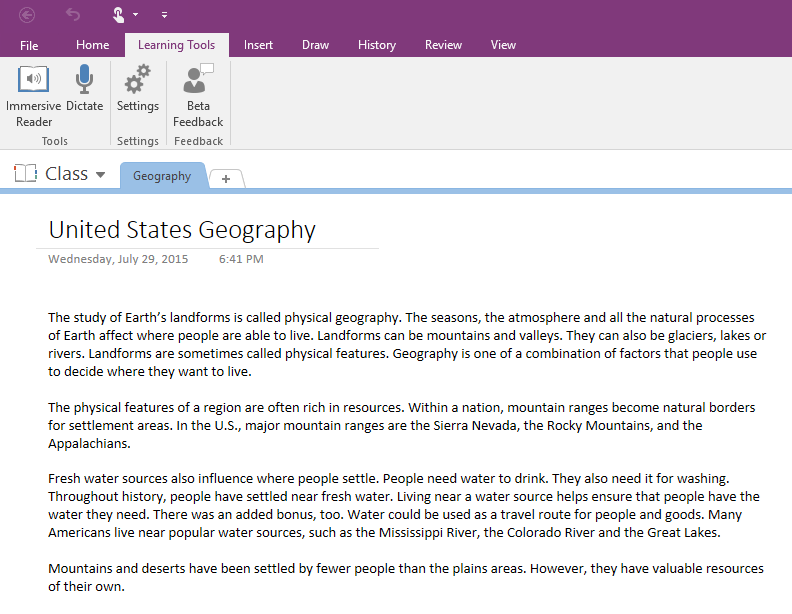Select the Geography section tab

[162, 176]
